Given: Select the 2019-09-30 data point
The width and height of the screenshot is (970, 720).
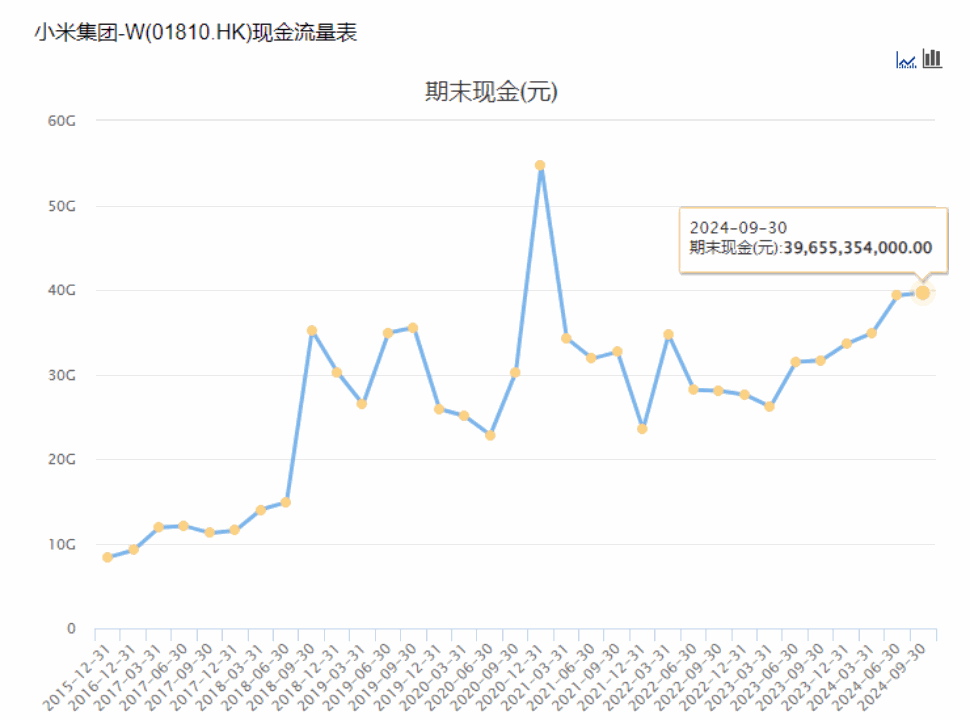Looking at the screenshot, I should click(413, 328).
